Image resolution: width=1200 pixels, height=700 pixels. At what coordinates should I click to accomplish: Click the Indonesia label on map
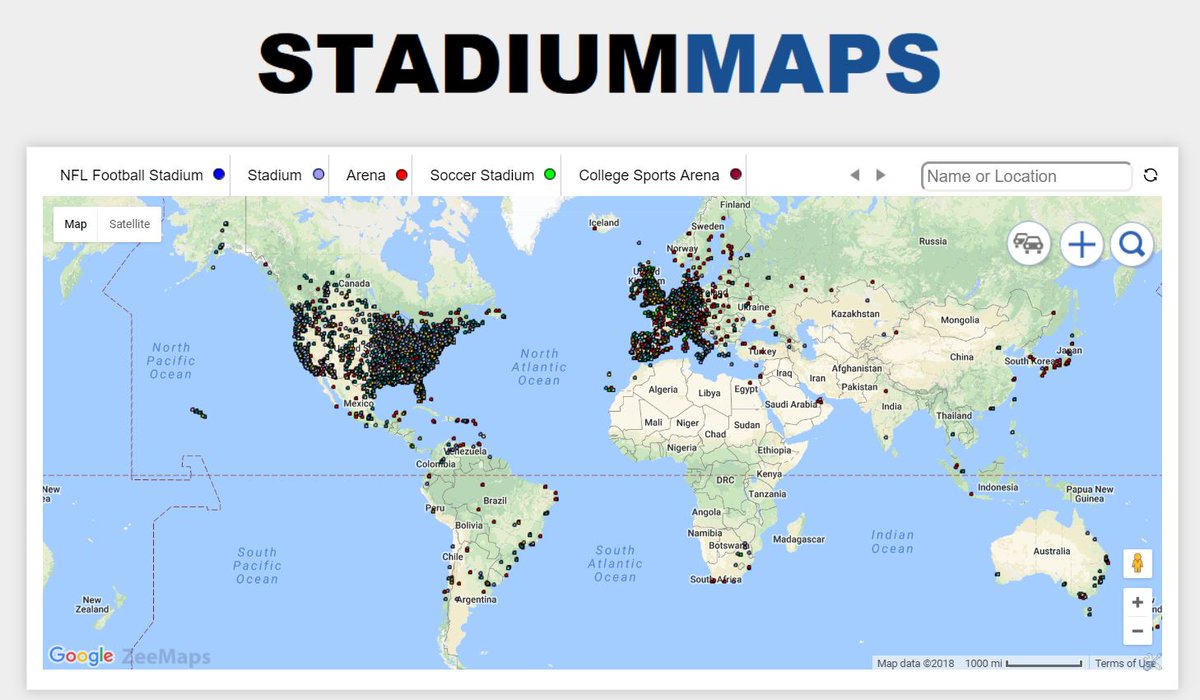998,487
